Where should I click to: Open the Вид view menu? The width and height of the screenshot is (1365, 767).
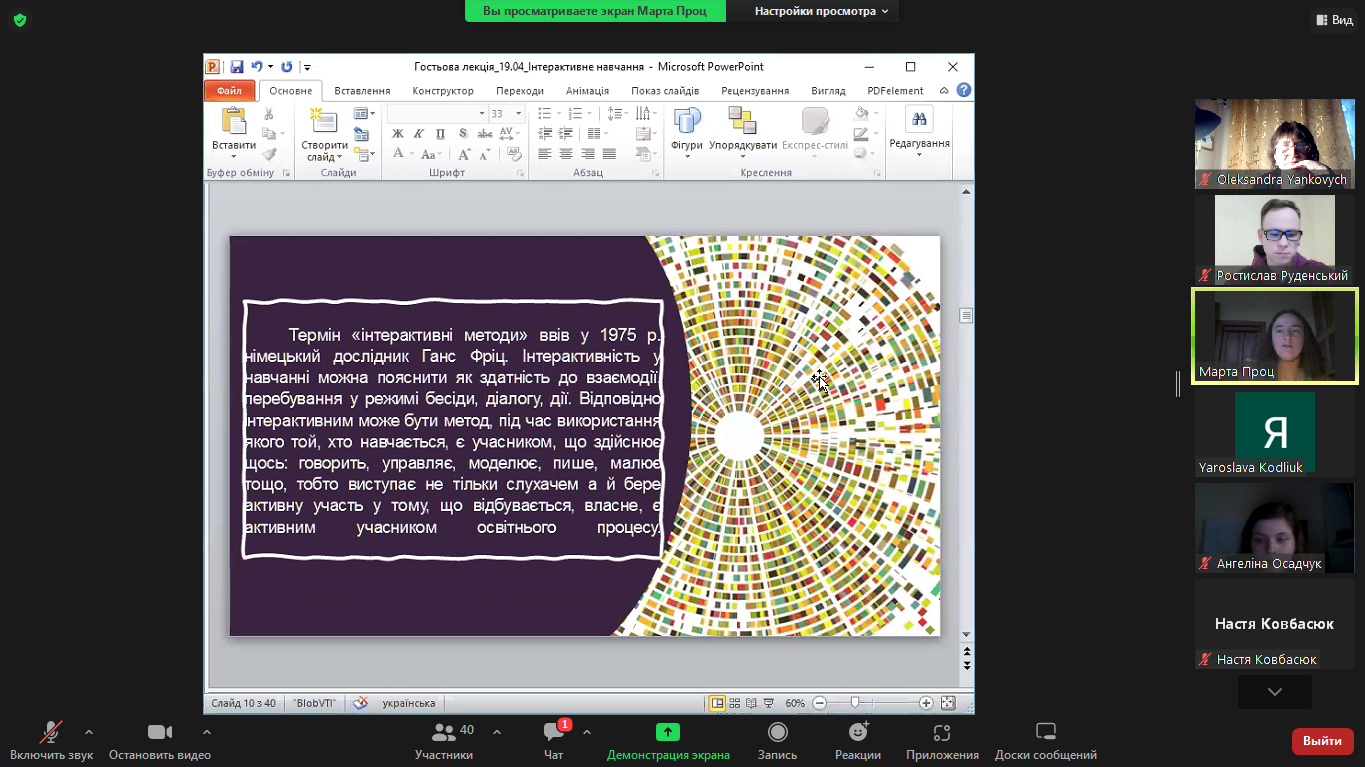(x=1333, y=20)
